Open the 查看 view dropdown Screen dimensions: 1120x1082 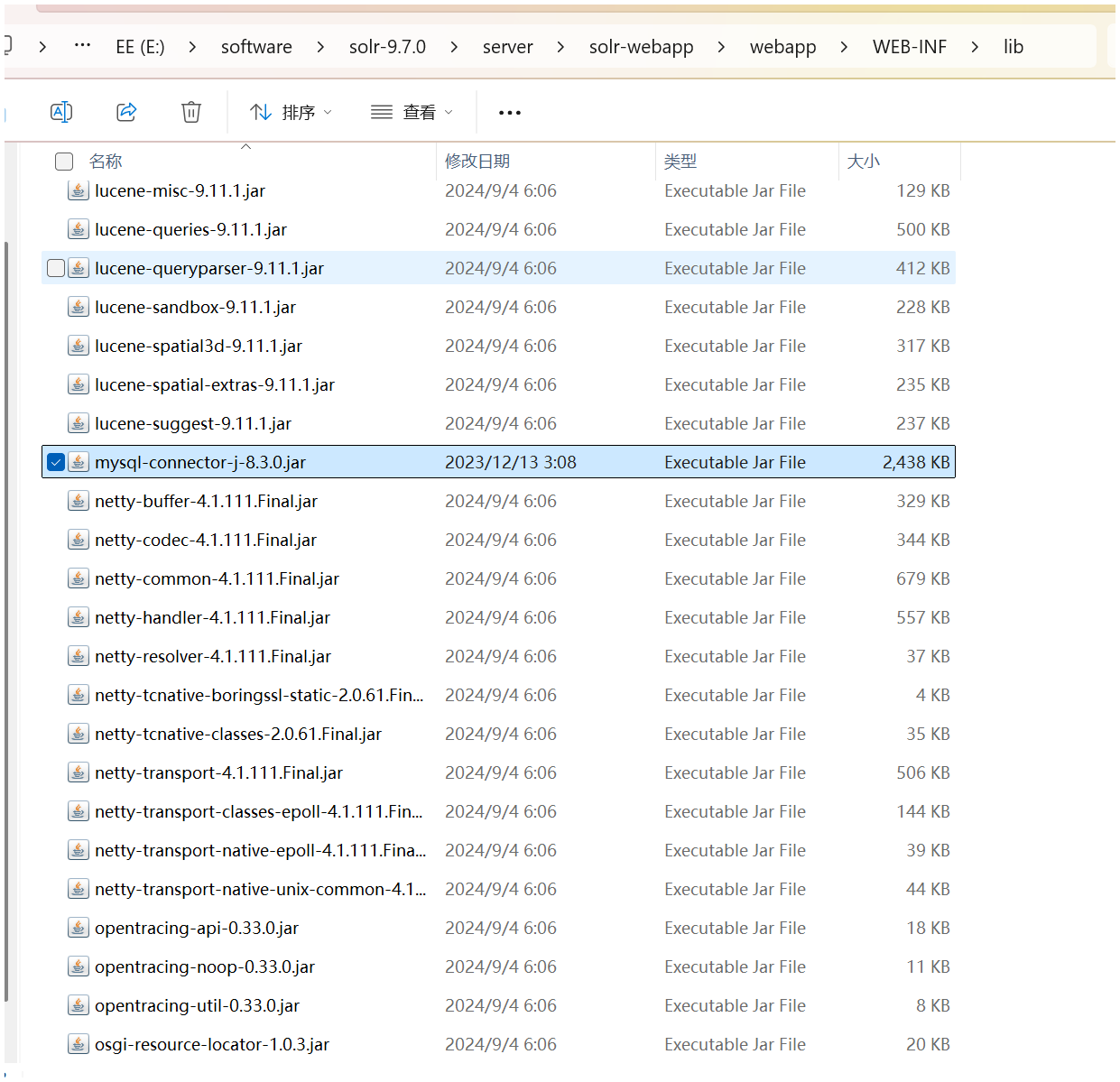(412, 112)
